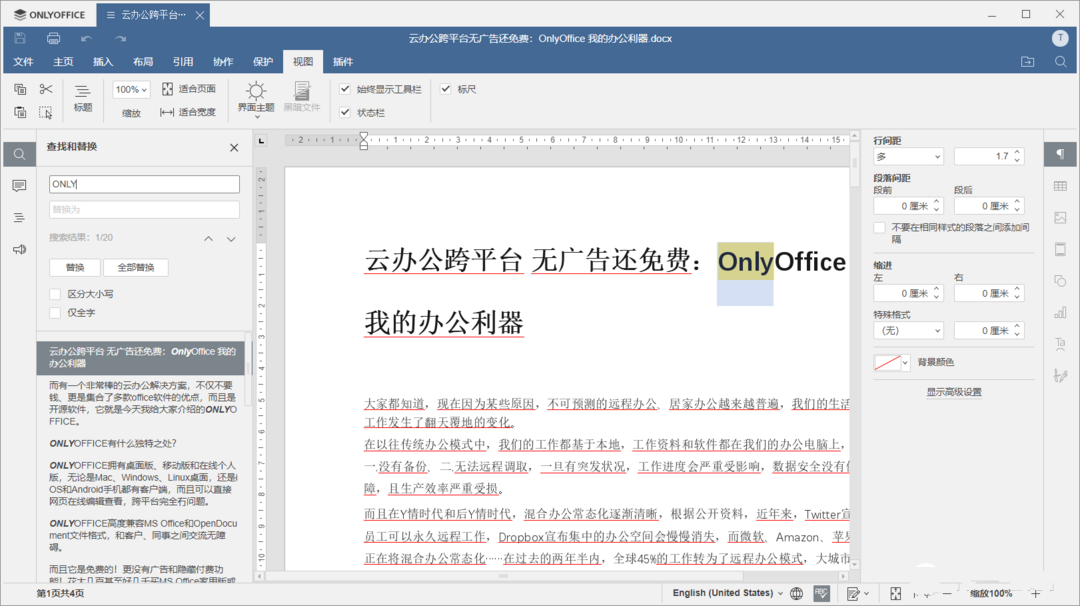Select search result 'ONLYOFFICE有什么独特之处?'
Image resolution: width=1080 pixels, height=606 pixels.
pyautogui.click(x=141, y=443)
